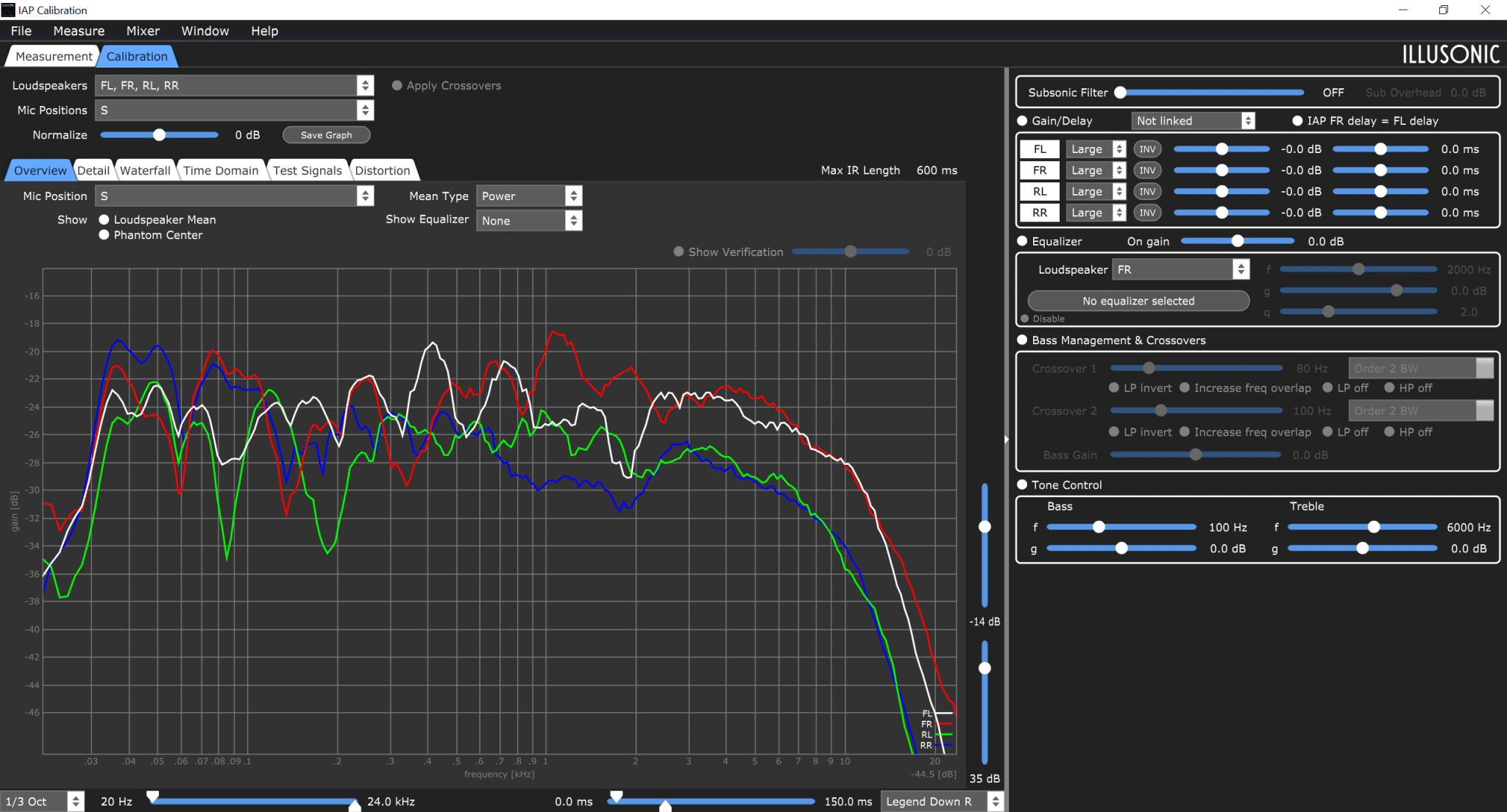Open the Mic Position dropdown in Overview
The width and height of the screenshot is (1507, 812).
coord(234,196)
